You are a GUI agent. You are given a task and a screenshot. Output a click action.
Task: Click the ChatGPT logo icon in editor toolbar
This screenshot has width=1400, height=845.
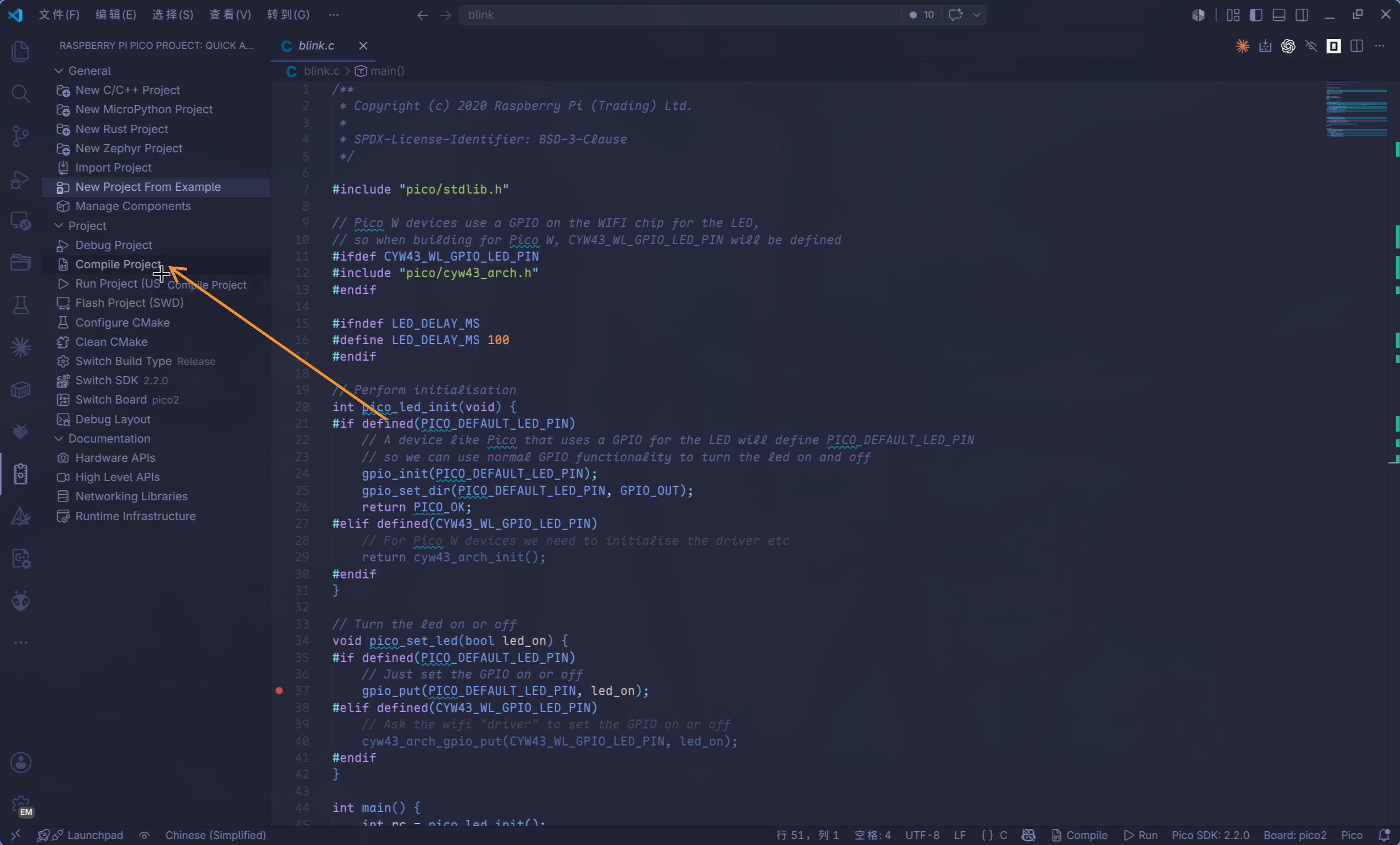click(1288, 46)
